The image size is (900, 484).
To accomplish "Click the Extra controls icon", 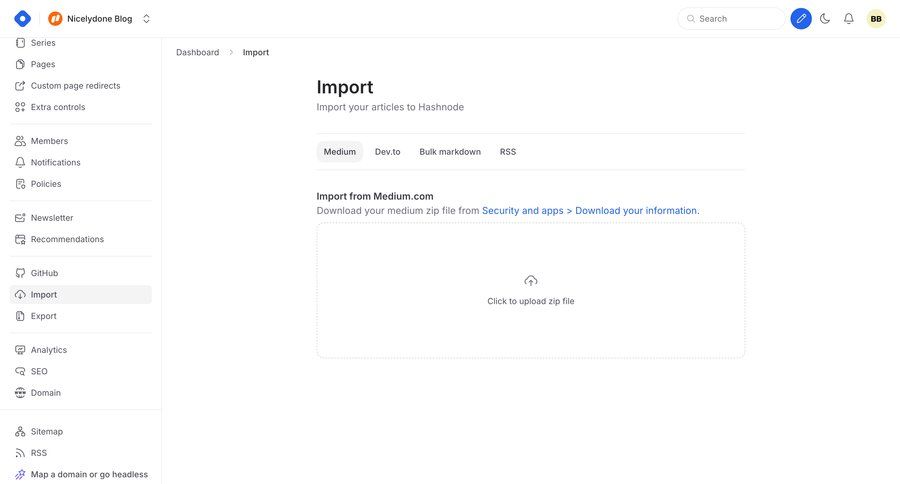I will pos(20,107).
